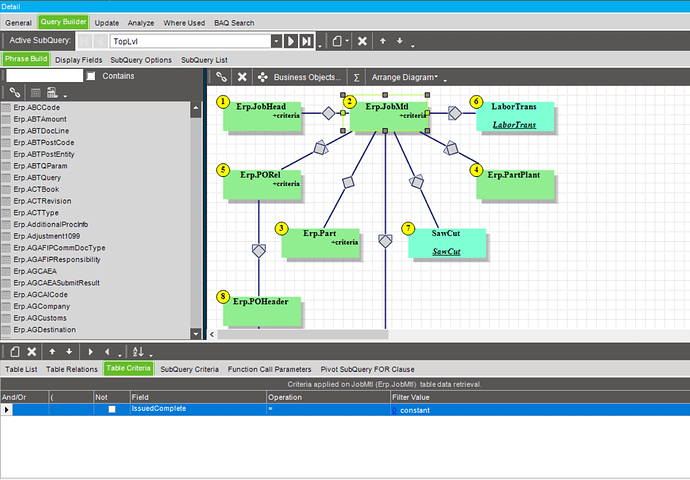The width and height of the screenshot is (690, 480).
Task: Click constant filter value cell
Action: [540, 410]
